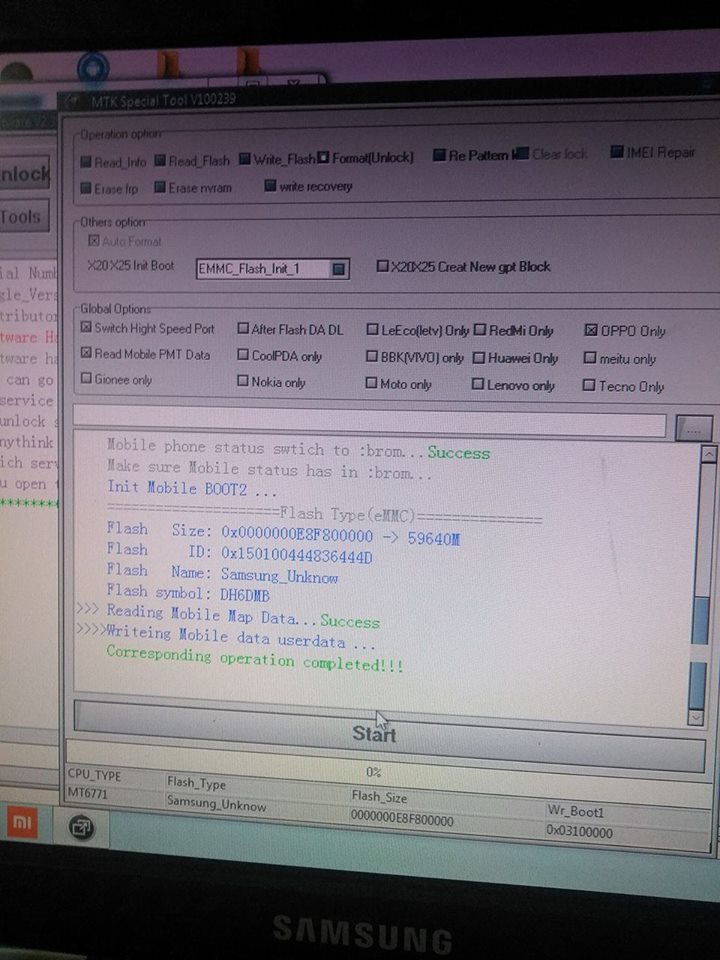Click the 0x03100000 Wr_Boot1 value
The width and height of the screenshot is (720, 960).
point(579,832)
